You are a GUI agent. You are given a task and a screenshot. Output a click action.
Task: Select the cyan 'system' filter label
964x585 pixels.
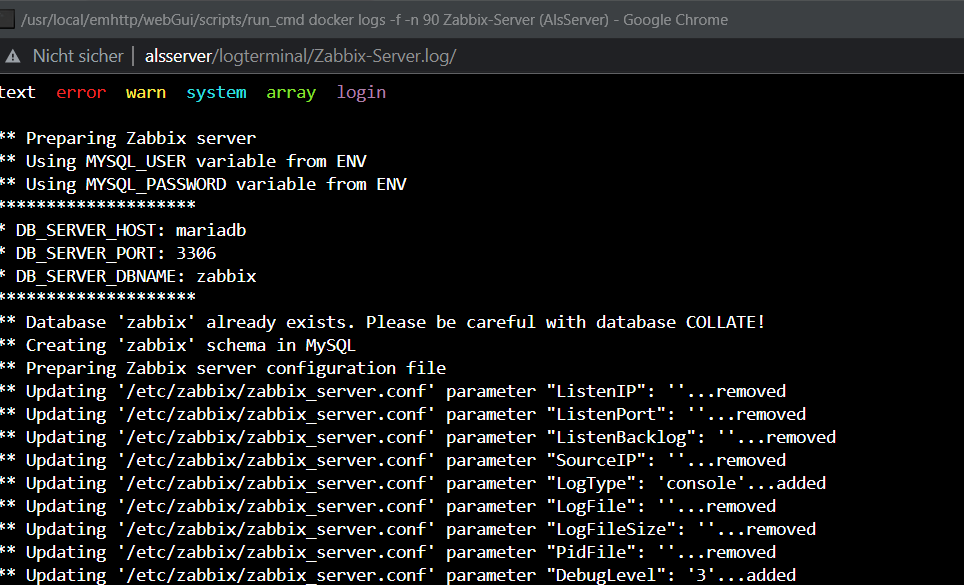tap(216, 93)
